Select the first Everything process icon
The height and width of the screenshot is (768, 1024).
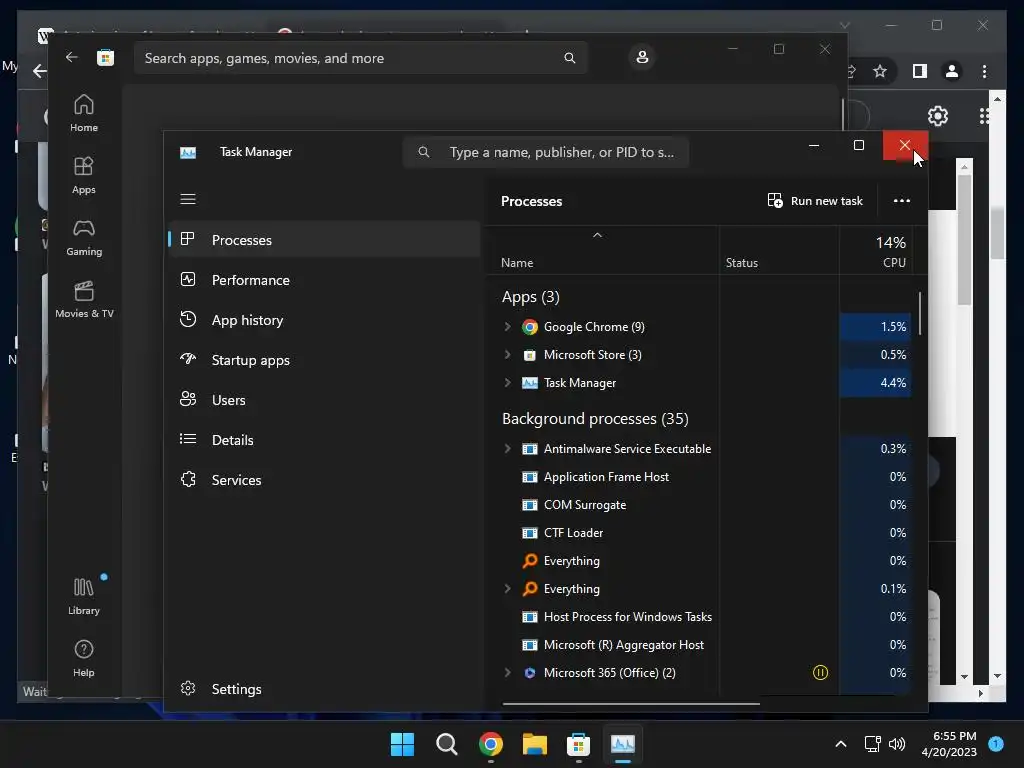(530, 560)
